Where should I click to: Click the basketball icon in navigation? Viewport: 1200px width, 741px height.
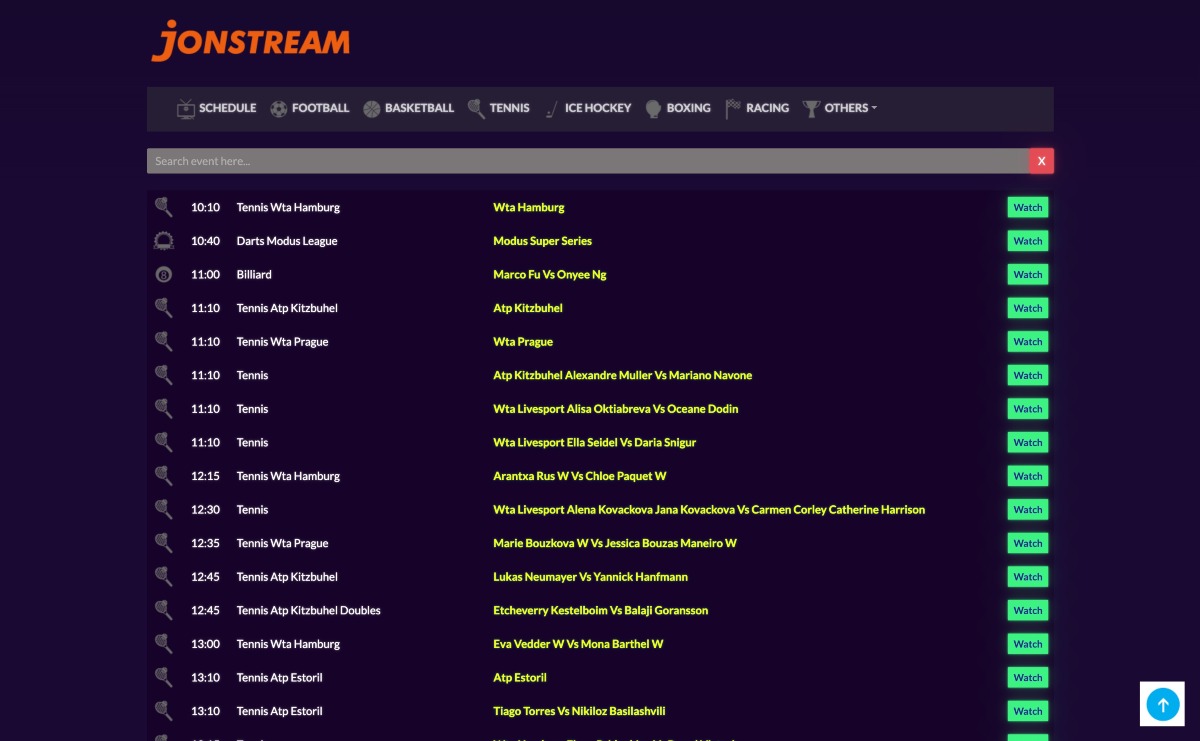point(372,109)
